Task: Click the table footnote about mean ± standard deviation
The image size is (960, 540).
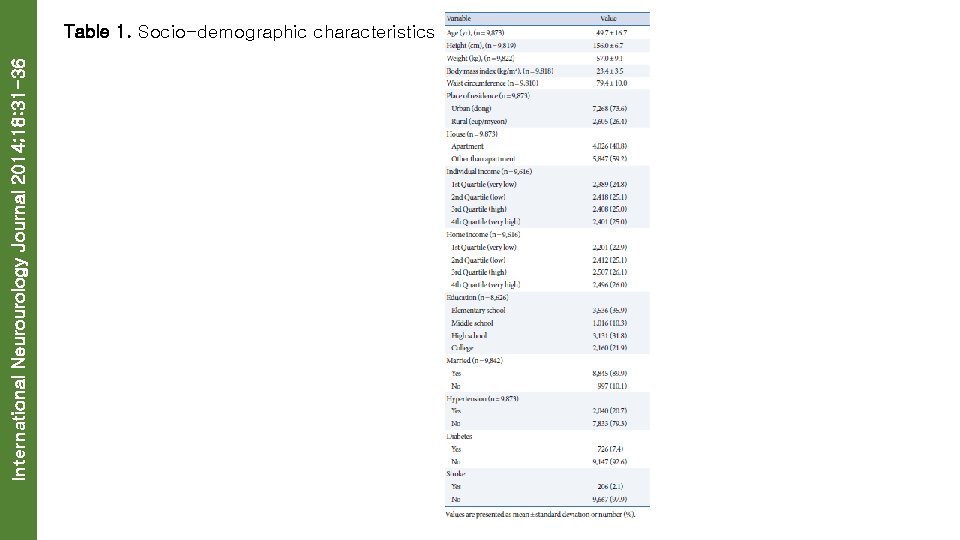Action: [540, 514]
